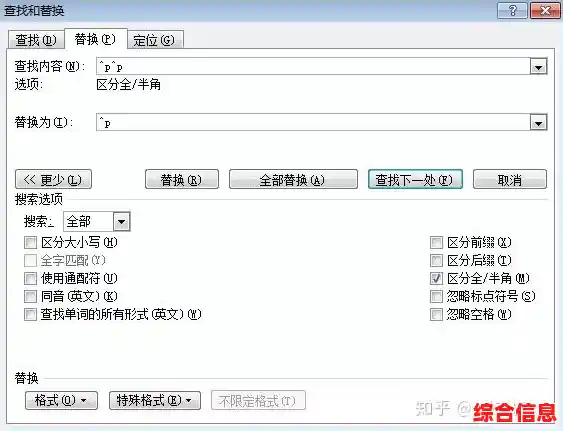
Task: Enable the 区分大小写(H) checkbox
Action: (x=30, y=242)
